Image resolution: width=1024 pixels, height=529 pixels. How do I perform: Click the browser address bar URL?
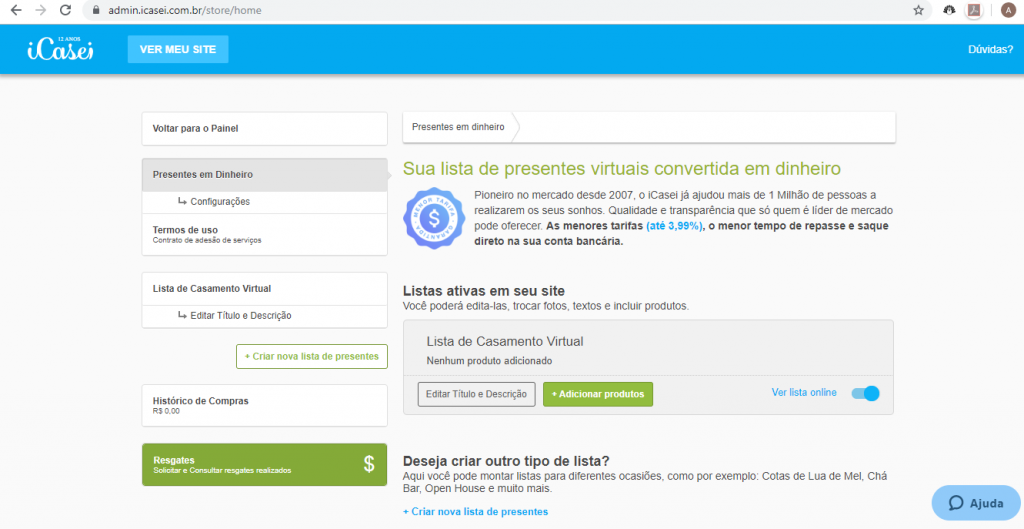click(x=185, y=10)
